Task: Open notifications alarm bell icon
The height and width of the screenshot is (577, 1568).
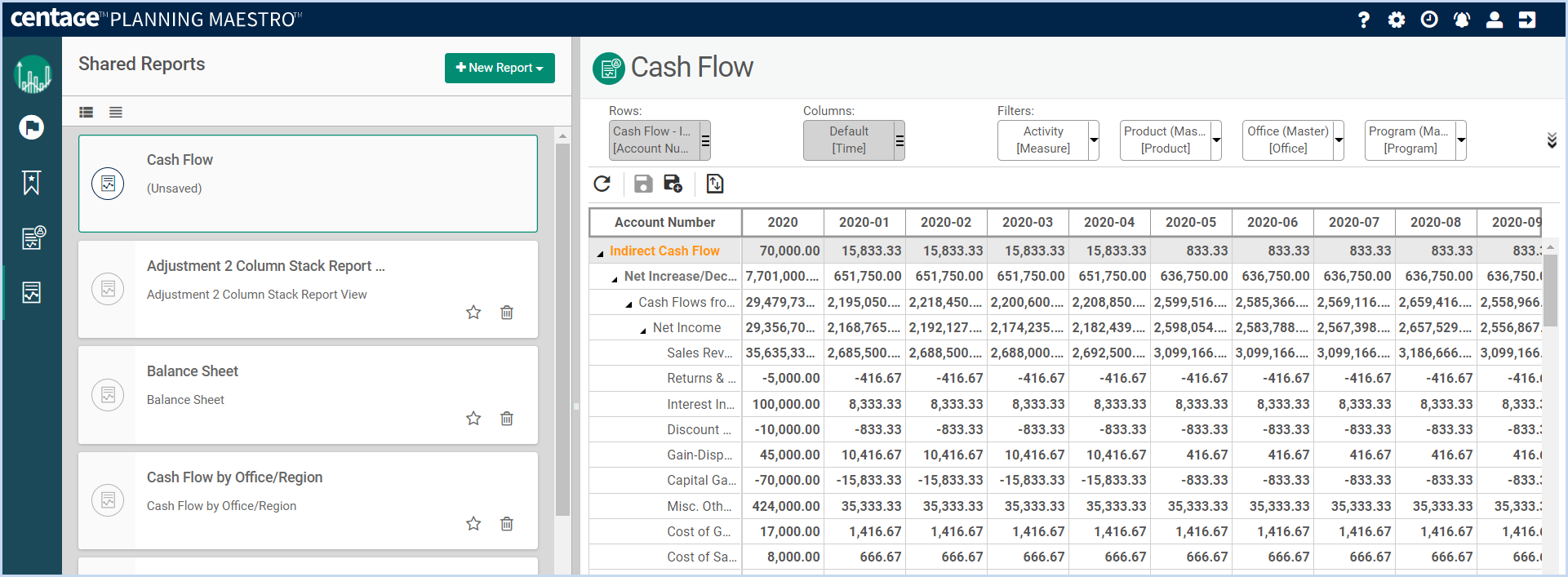Action: [1462, 20]
